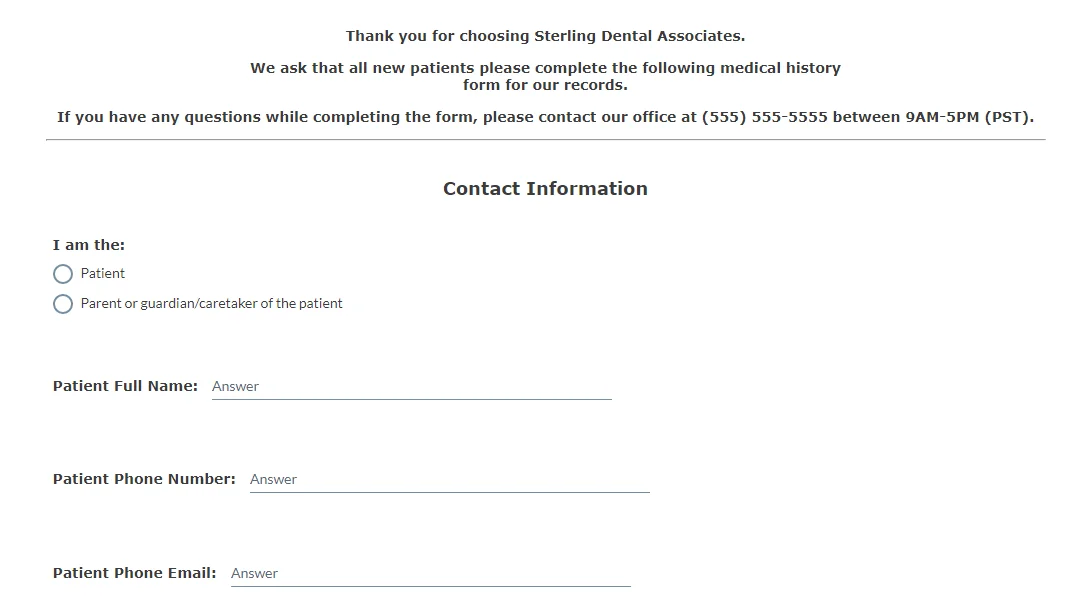The height and width of the screenshot is (608, 1089).
Task: Click the Patient Full Name label
Action: 124,386
